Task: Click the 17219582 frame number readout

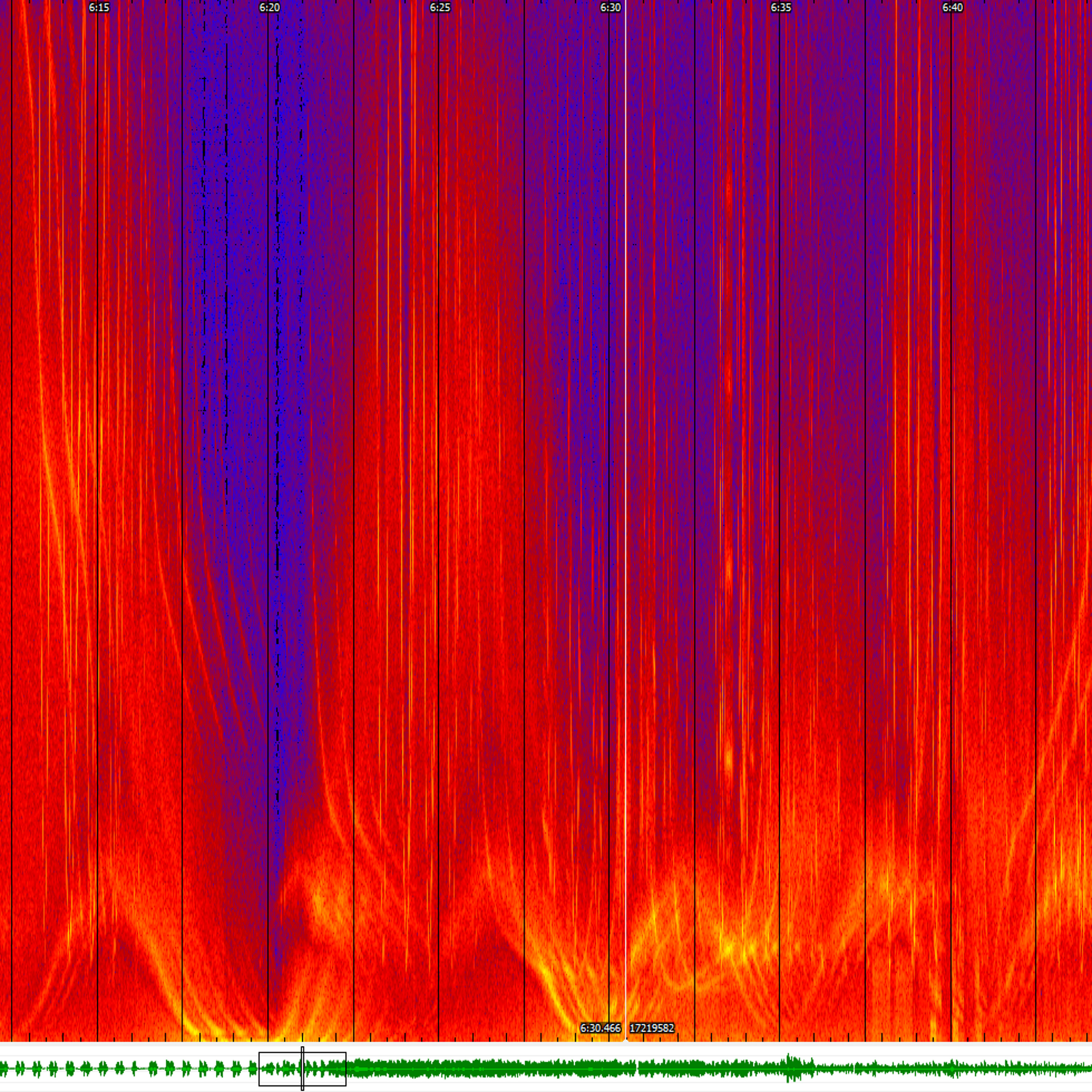Action: [652, 1028]
